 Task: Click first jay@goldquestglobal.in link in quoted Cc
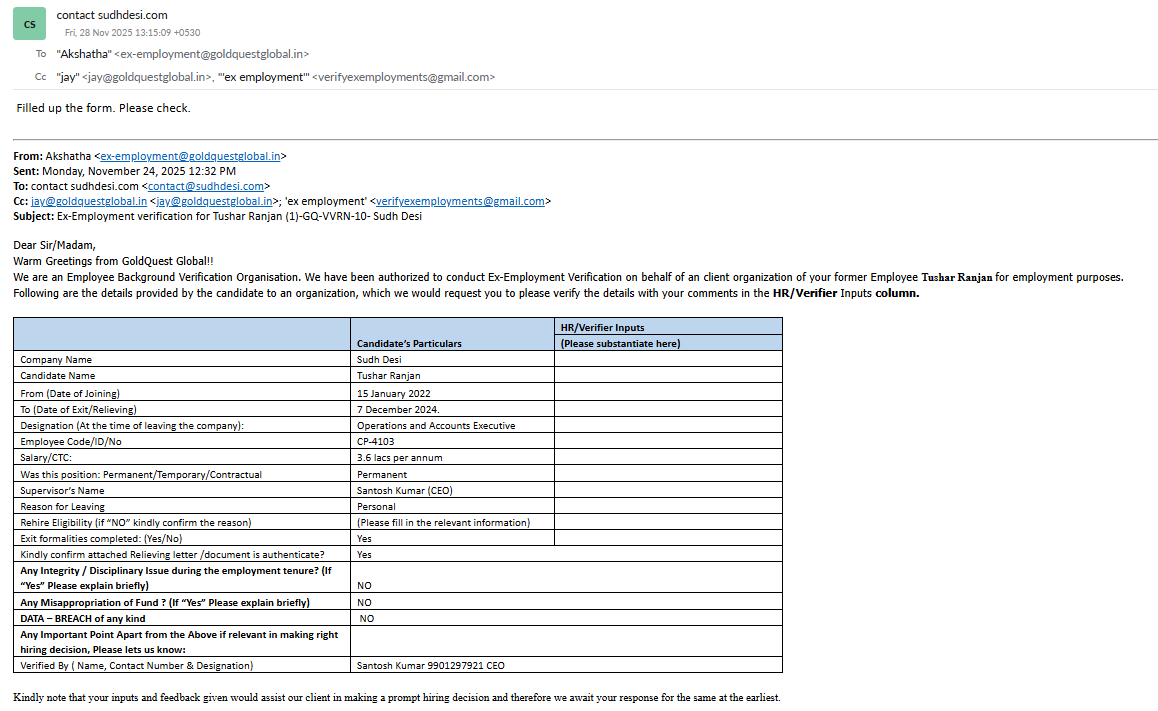point(88,201)
